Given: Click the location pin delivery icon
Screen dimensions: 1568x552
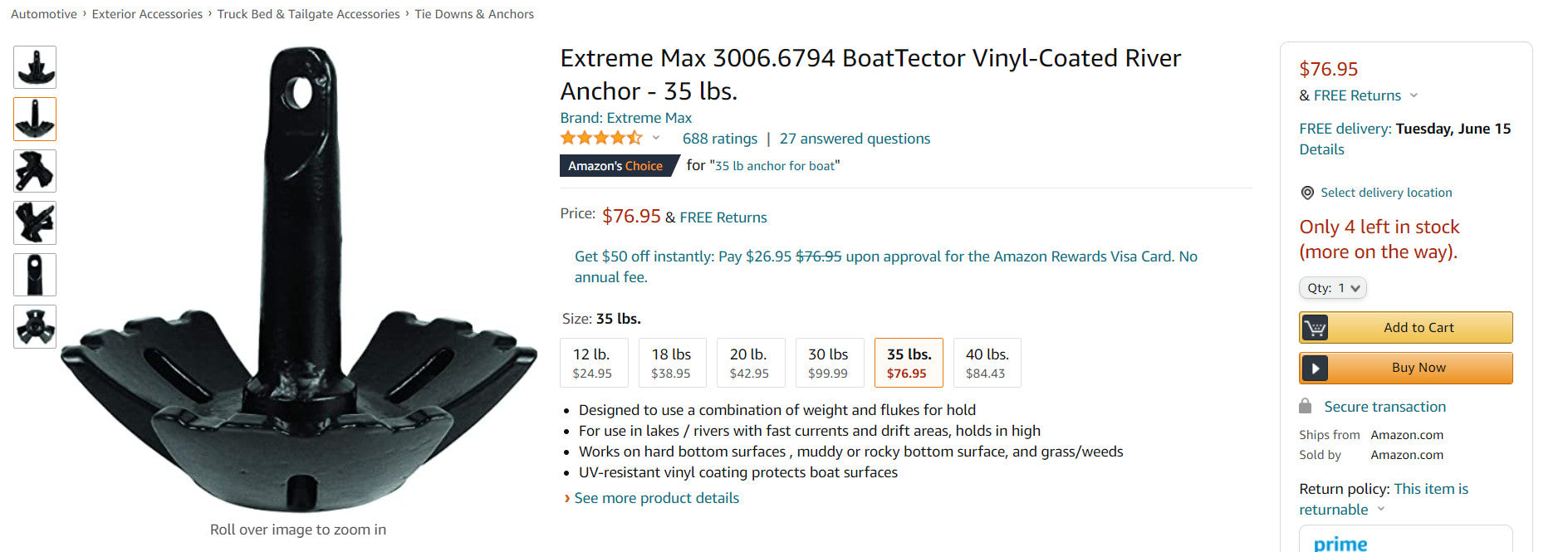Looking at the screenshot, I should (x=1307, y=193).
